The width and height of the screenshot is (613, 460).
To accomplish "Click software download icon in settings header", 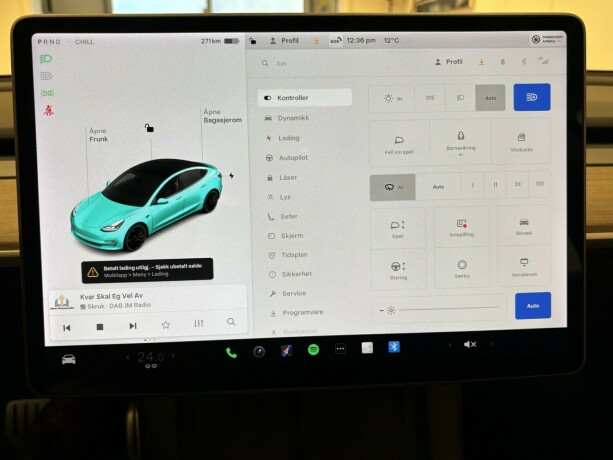I will pos(482,62).
